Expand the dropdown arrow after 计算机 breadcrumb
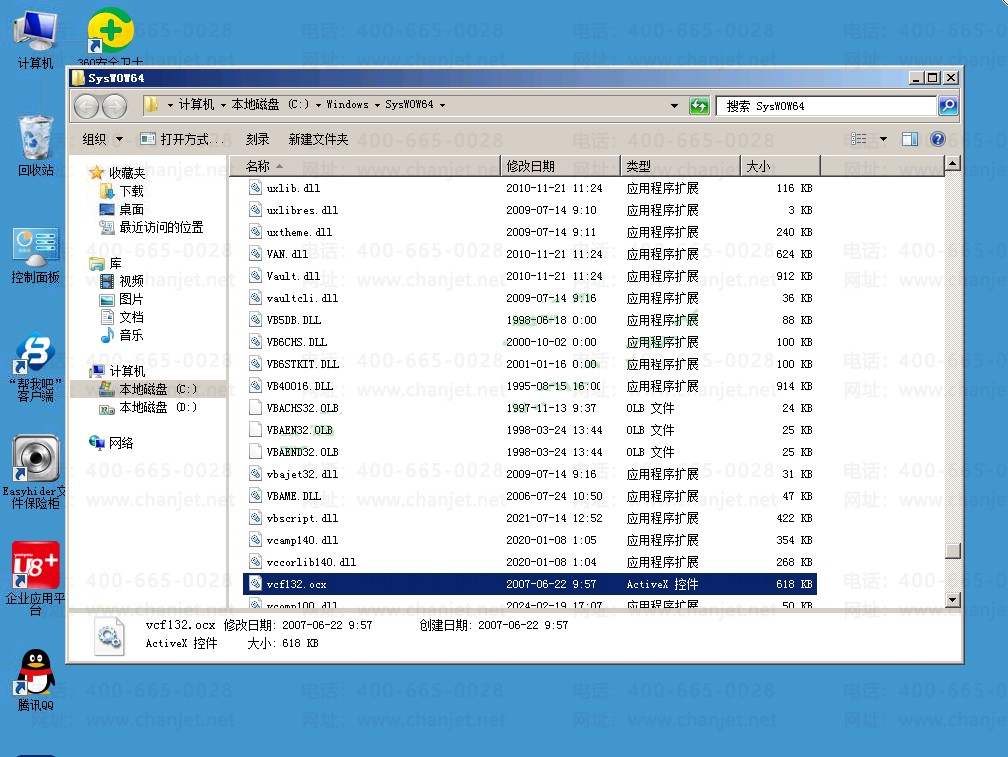1008x757 pixels. 223,105
